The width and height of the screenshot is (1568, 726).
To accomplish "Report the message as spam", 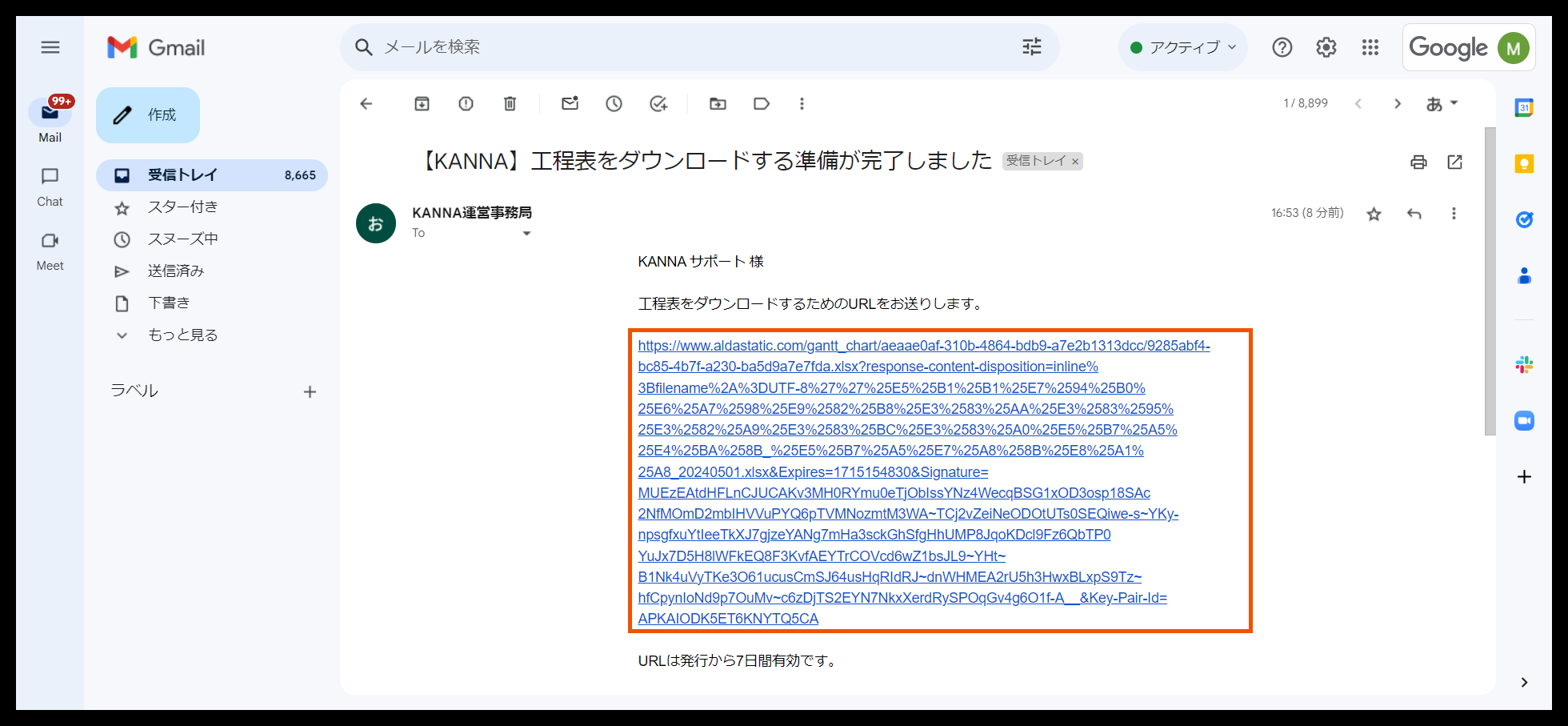I will click(466, 103).
